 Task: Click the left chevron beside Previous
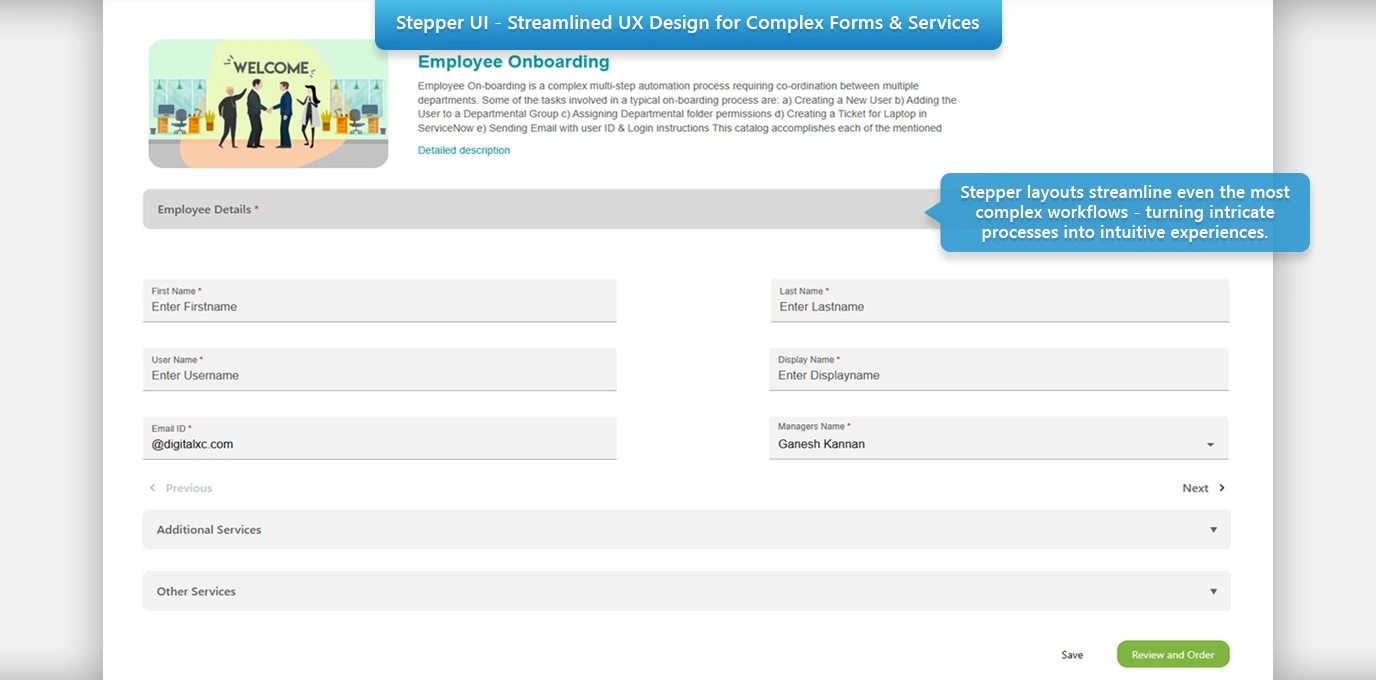tap(153, 488)
